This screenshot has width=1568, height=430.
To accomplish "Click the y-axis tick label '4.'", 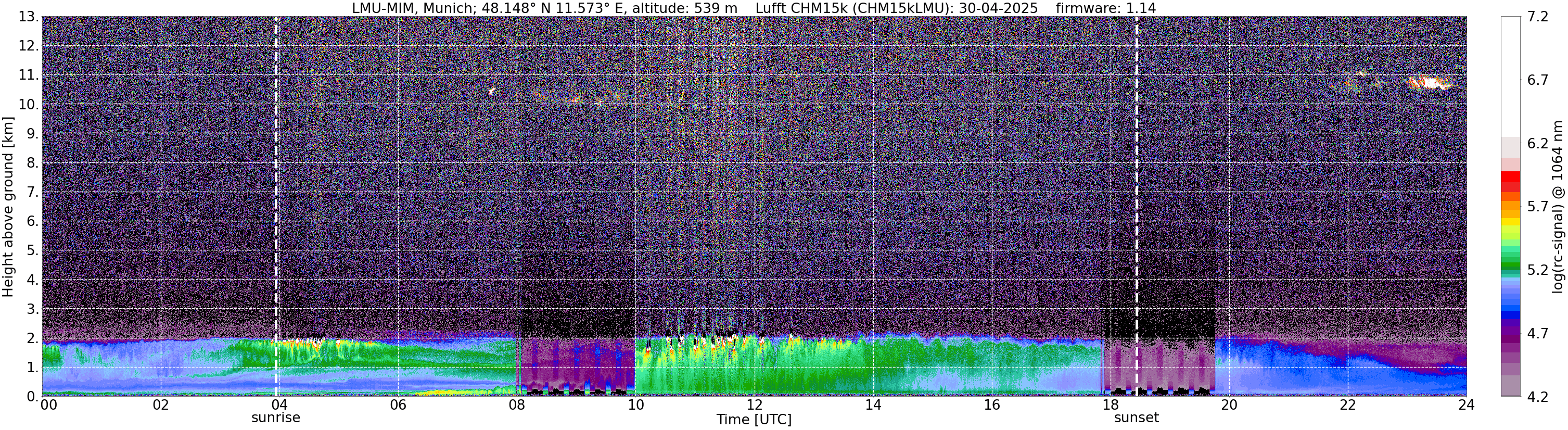I will click(33, 280).
